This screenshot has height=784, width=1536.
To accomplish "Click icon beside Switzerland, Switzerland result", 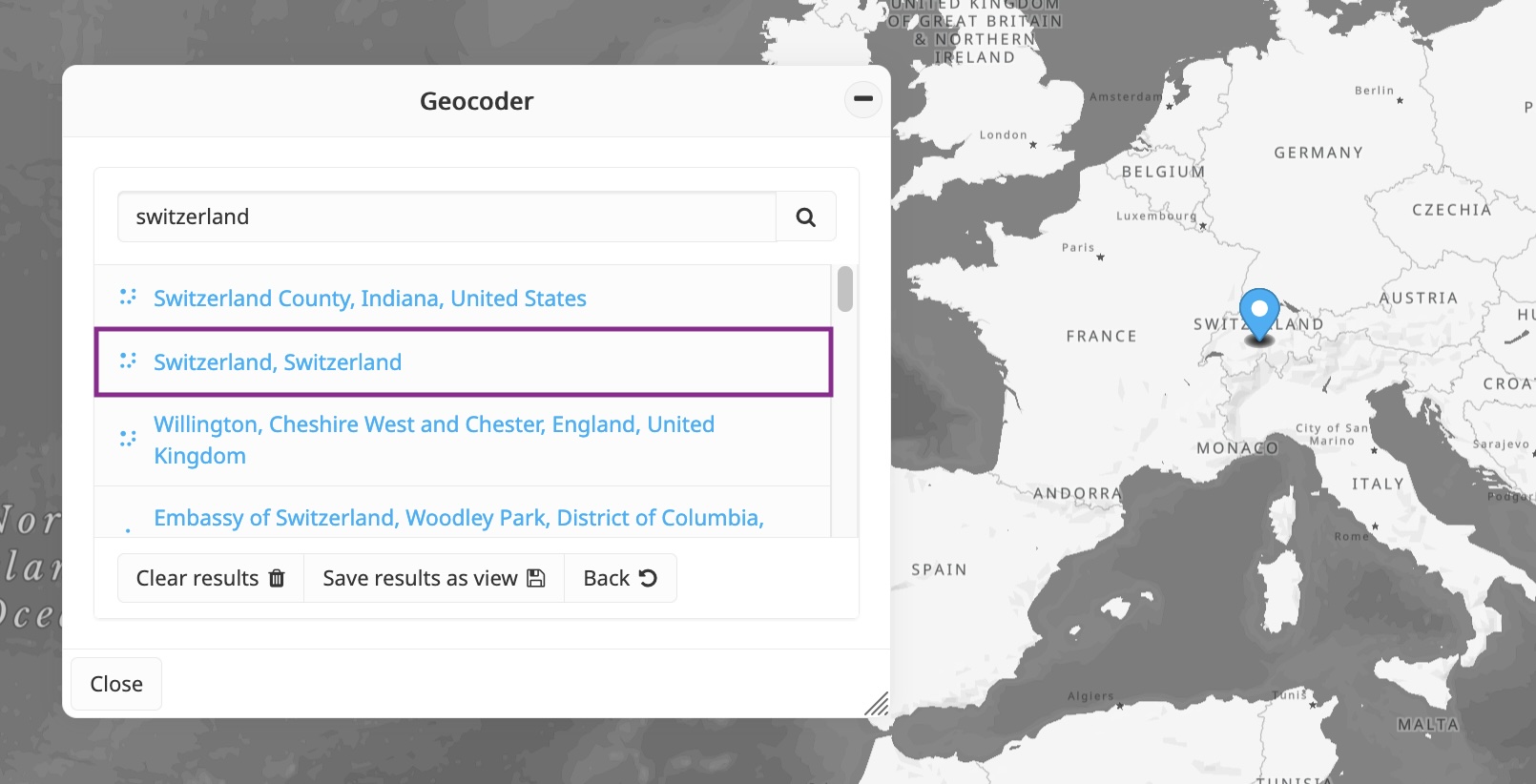I will [128, 361].
